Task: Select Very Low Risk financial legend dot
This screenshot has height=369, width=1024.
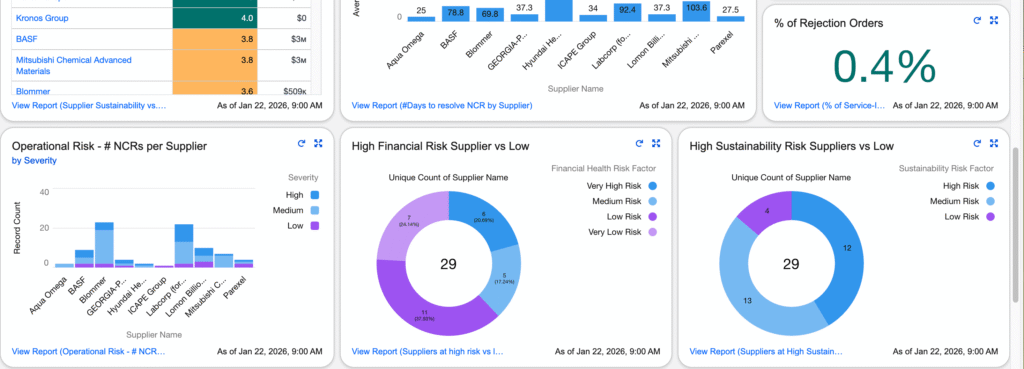Action: 652,232
